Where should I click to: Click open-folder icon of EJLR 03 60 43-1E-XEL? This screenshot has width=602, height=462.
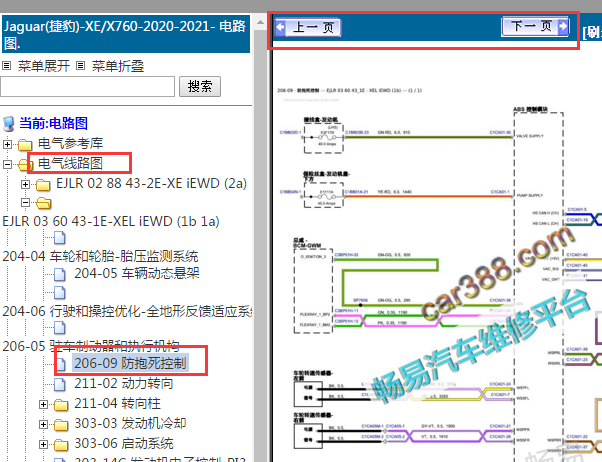pyautogui.click(x=44, y=203)
